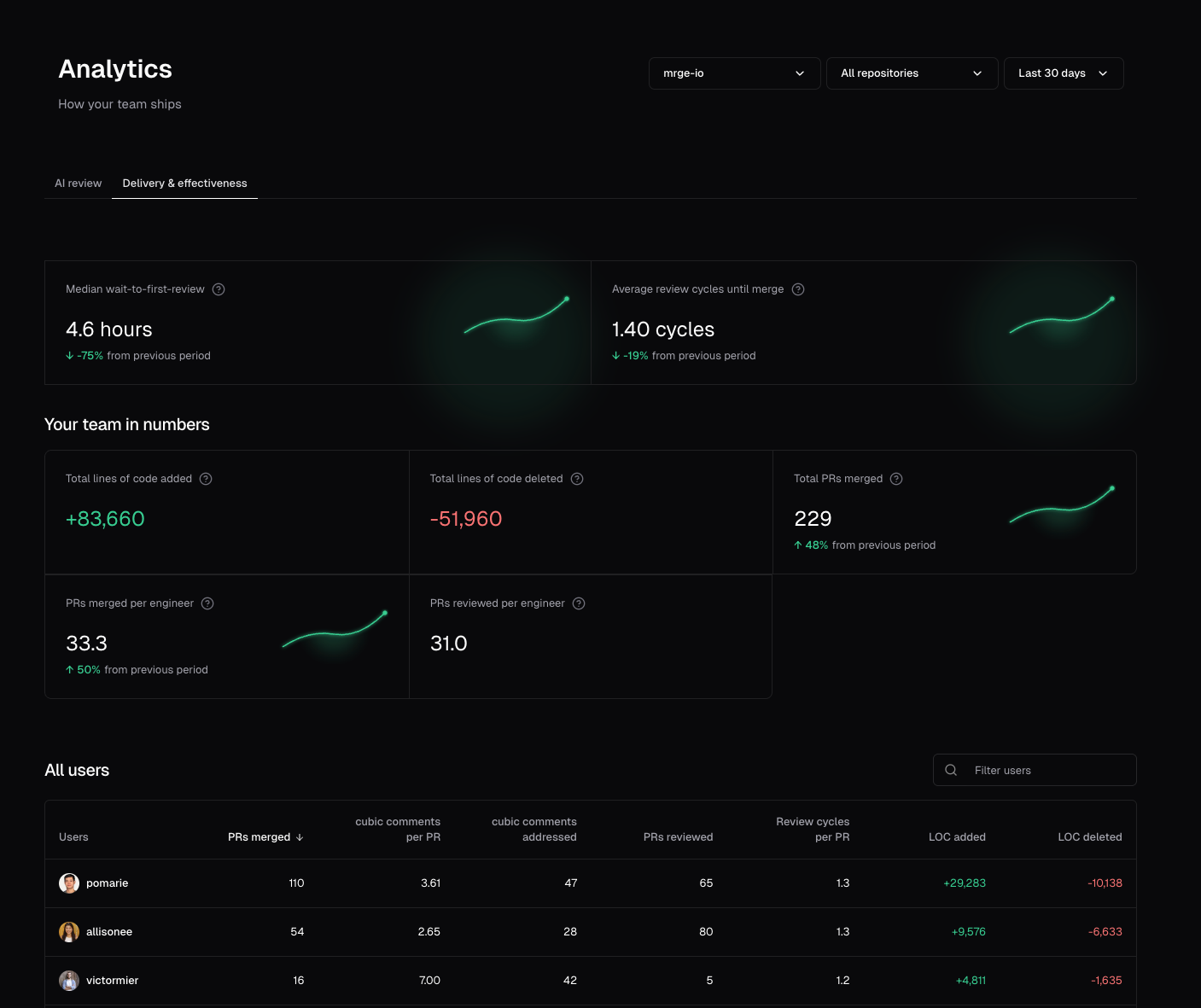The width and height of the screenshot is (1201, 1008).
Task: Open the info icon for Total lines of code added
Action: [205, 479]
